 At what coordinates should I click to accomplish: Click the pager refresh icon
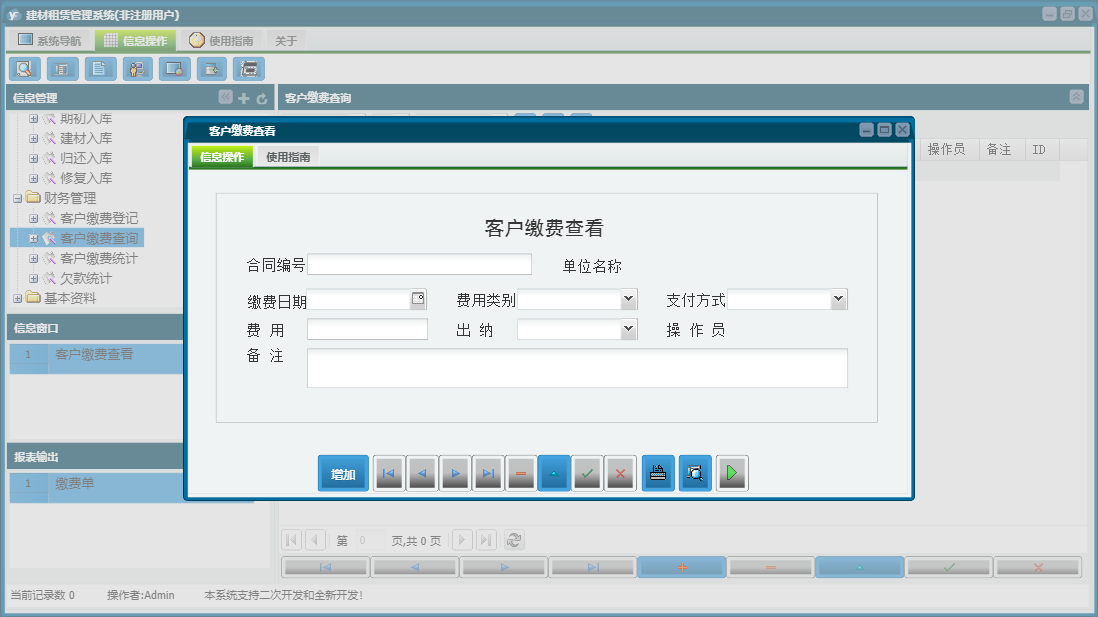514,540
